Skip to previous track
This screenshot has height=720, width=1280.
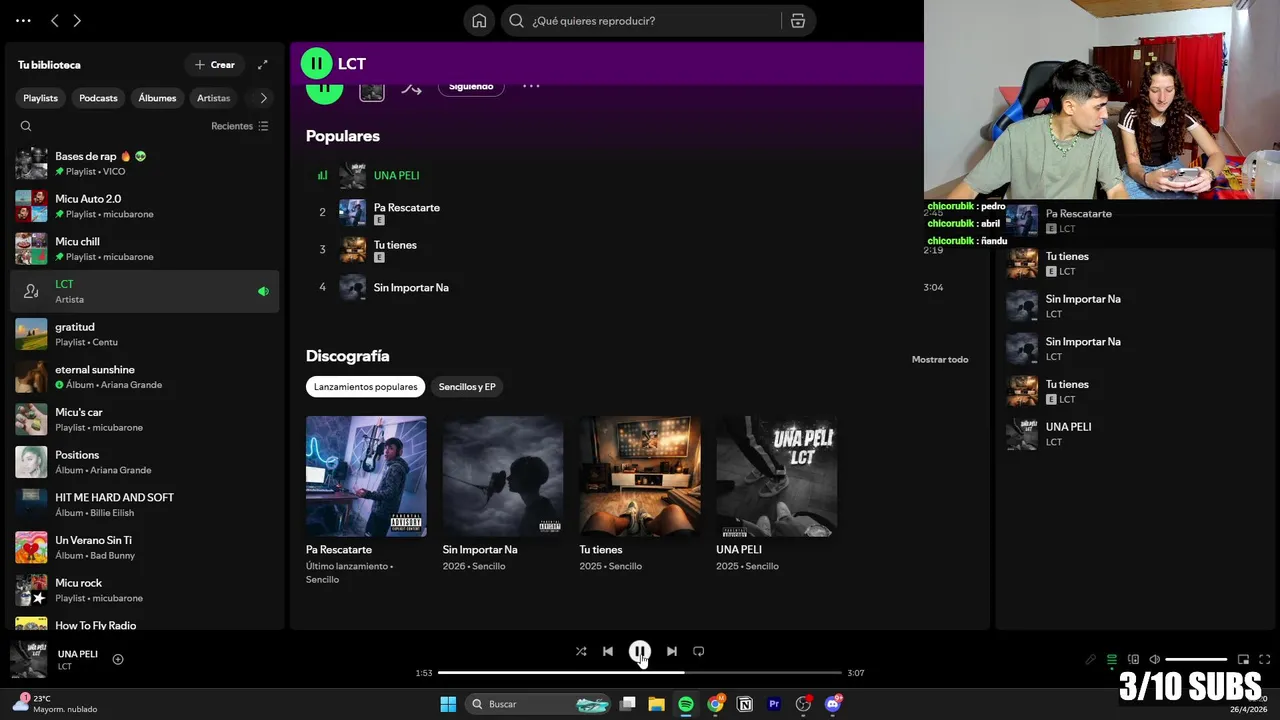[x=608, y=651]
